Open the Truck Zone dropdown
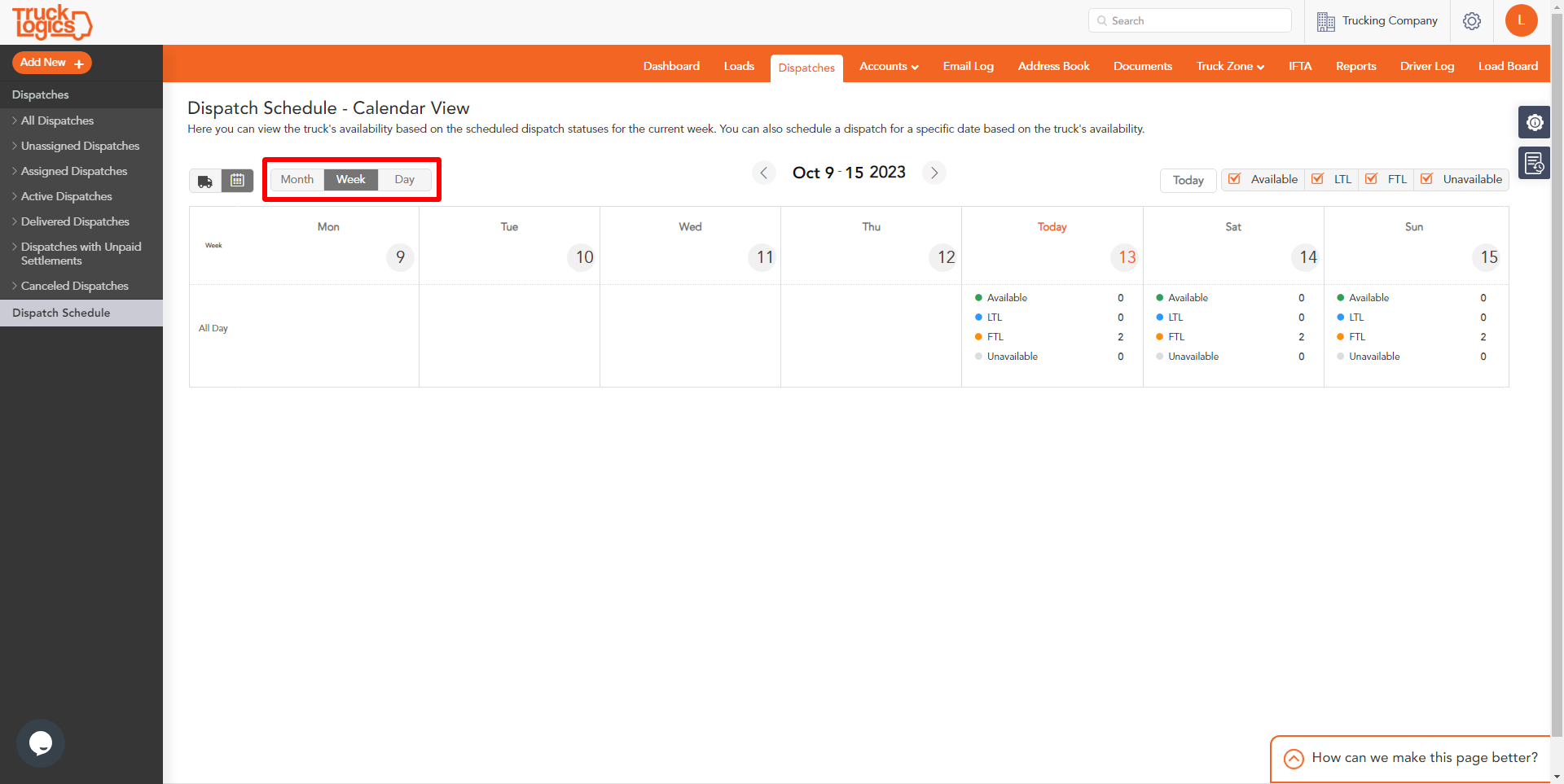 click(x=1229, y=66)
